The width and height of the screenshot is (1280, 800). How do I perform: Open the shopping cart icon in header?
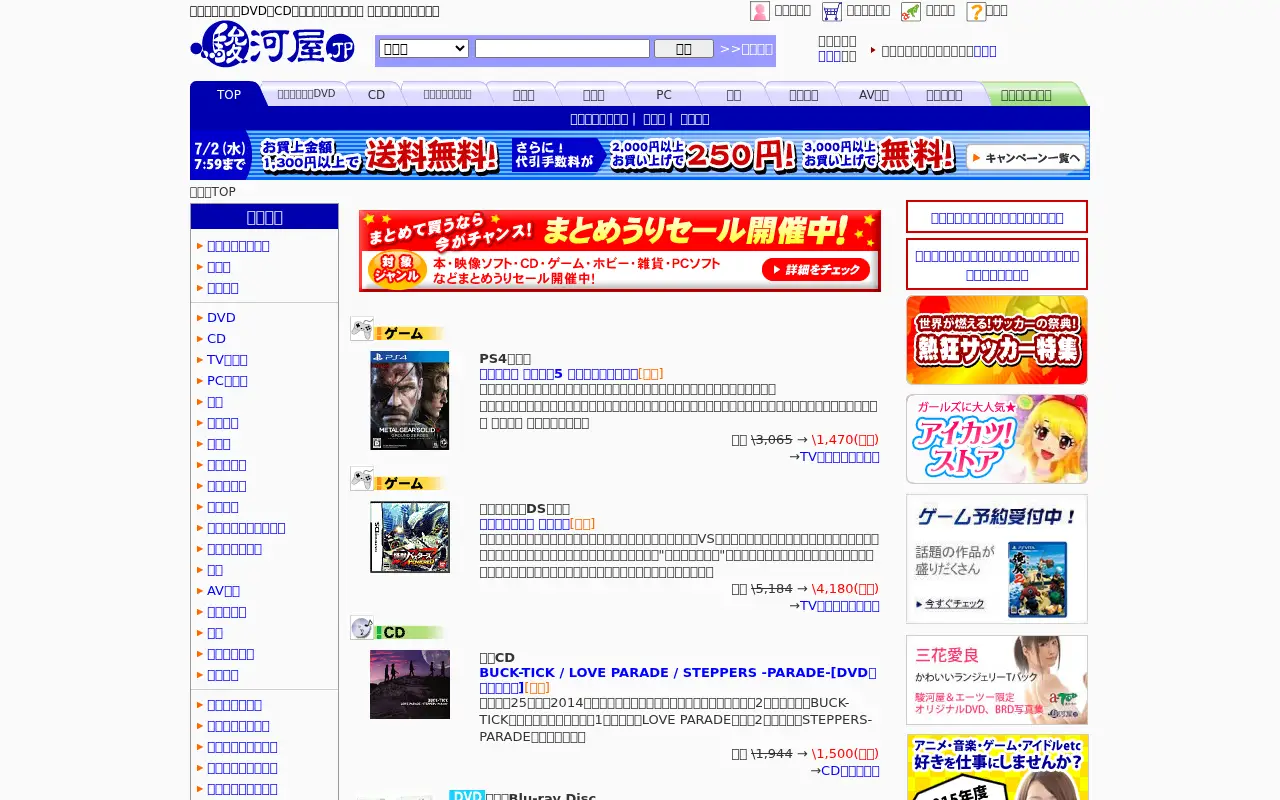(832, 11)
